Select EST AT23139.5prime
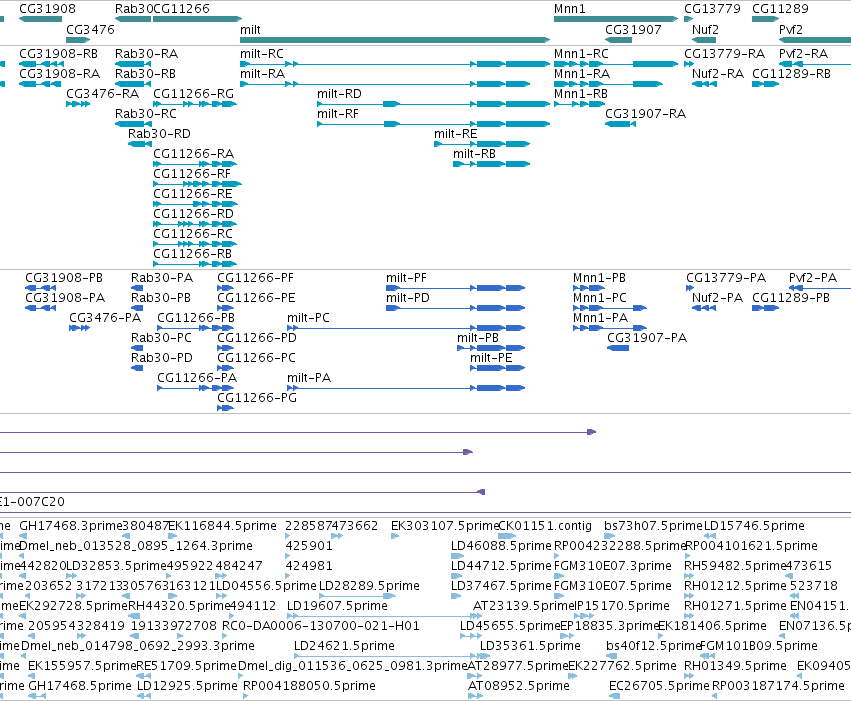851x701 pixels. point(478,616)
